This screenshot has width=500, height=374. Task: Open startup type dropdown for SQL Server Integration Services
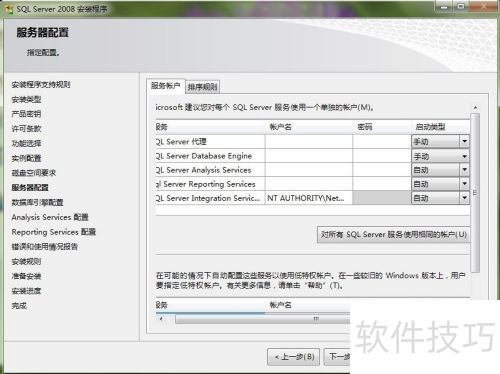[x=464, y=198]
